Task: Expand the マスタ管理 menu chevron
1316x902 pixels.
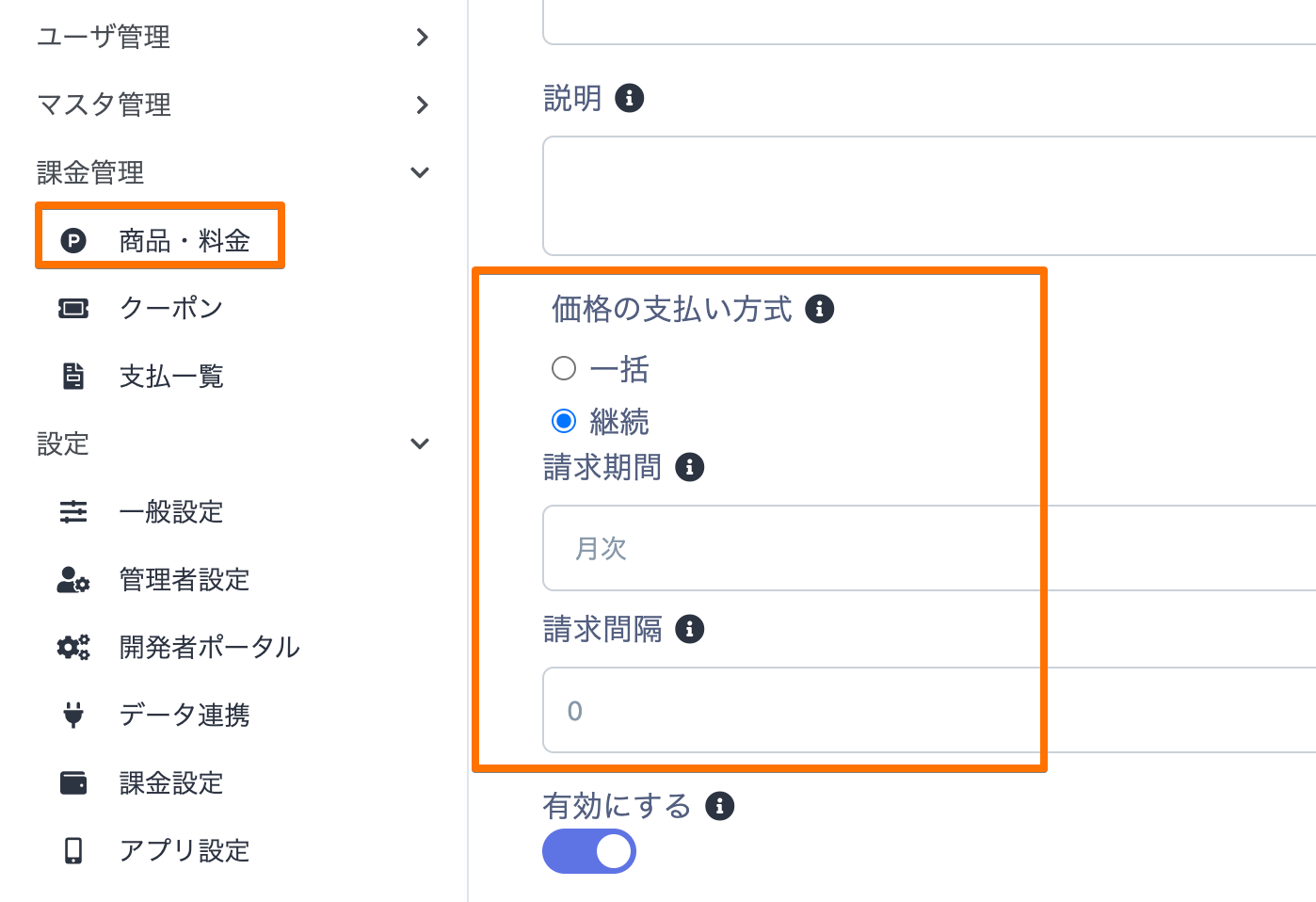Action: pyautogui.click(x=422, y=105)
